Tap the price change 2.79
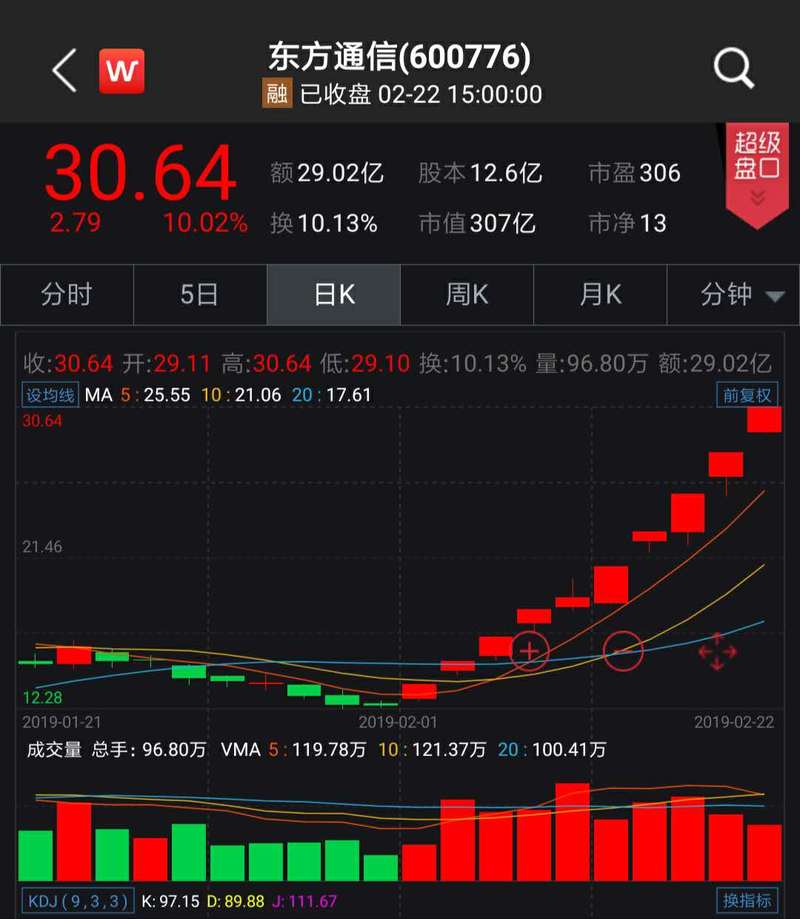Viewport: 800px width, 919px height. point(75,223)
